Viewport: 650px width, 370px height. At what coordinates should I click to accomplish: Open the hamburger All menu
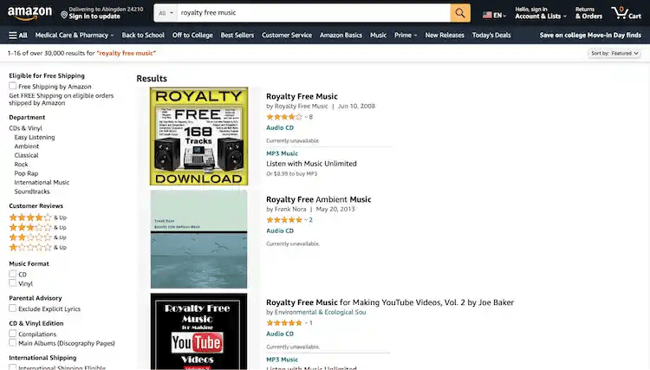click(x=18, y=35)
